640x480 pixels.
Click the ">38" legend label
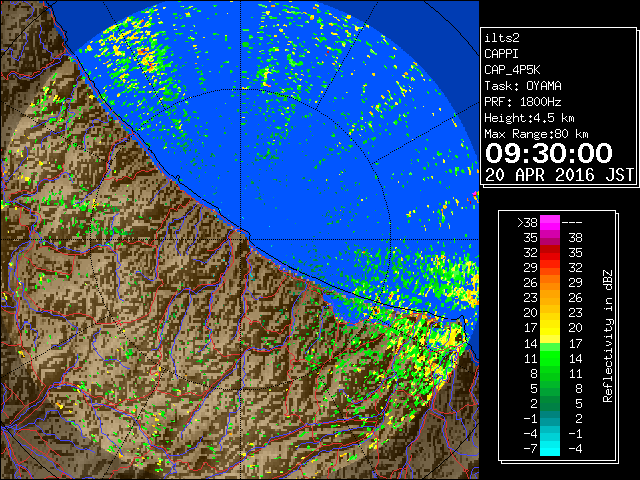527,223
